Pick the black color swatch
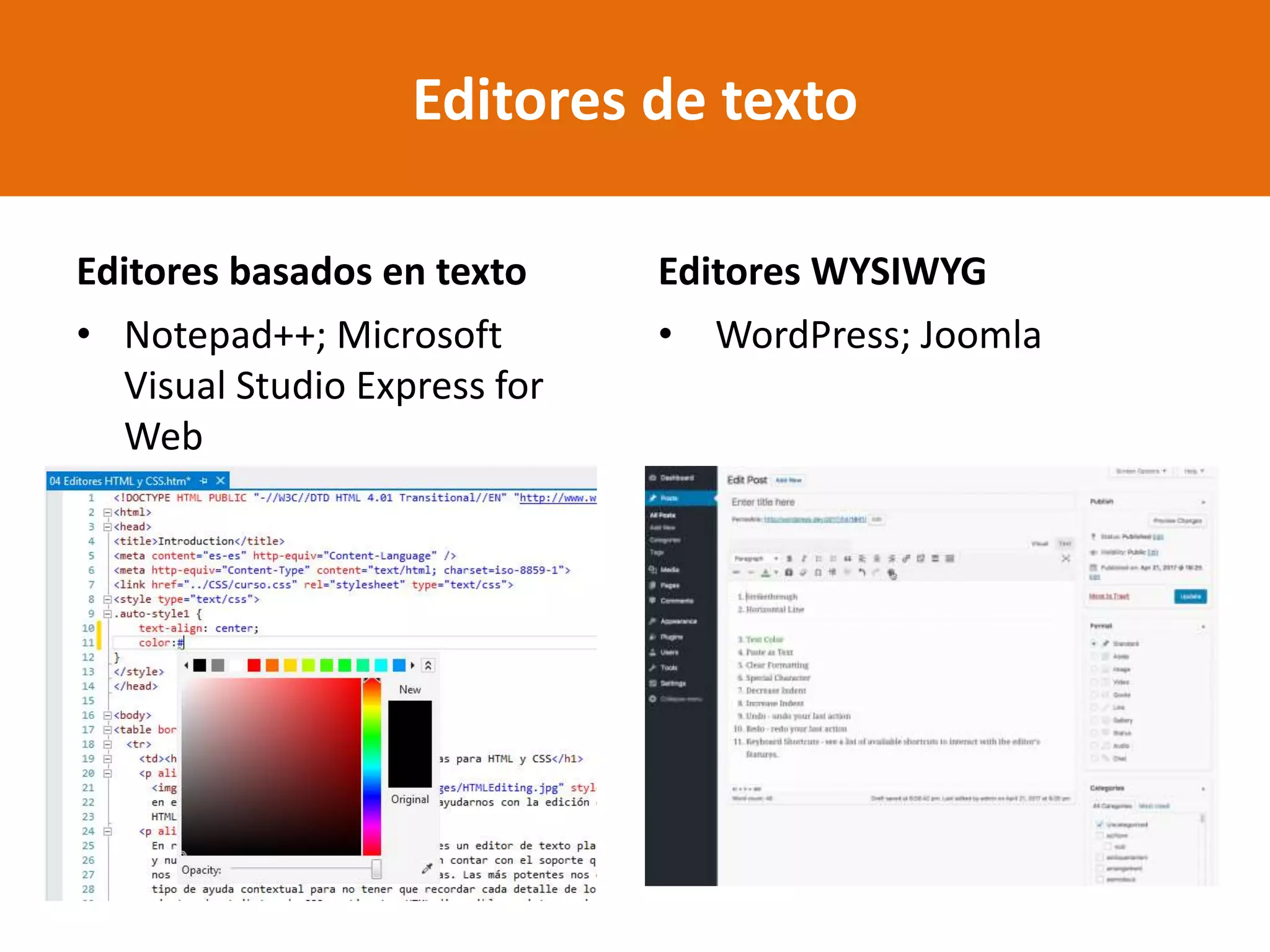The height and width of the screenshot is (952, 1270). (x=200, y=666)
